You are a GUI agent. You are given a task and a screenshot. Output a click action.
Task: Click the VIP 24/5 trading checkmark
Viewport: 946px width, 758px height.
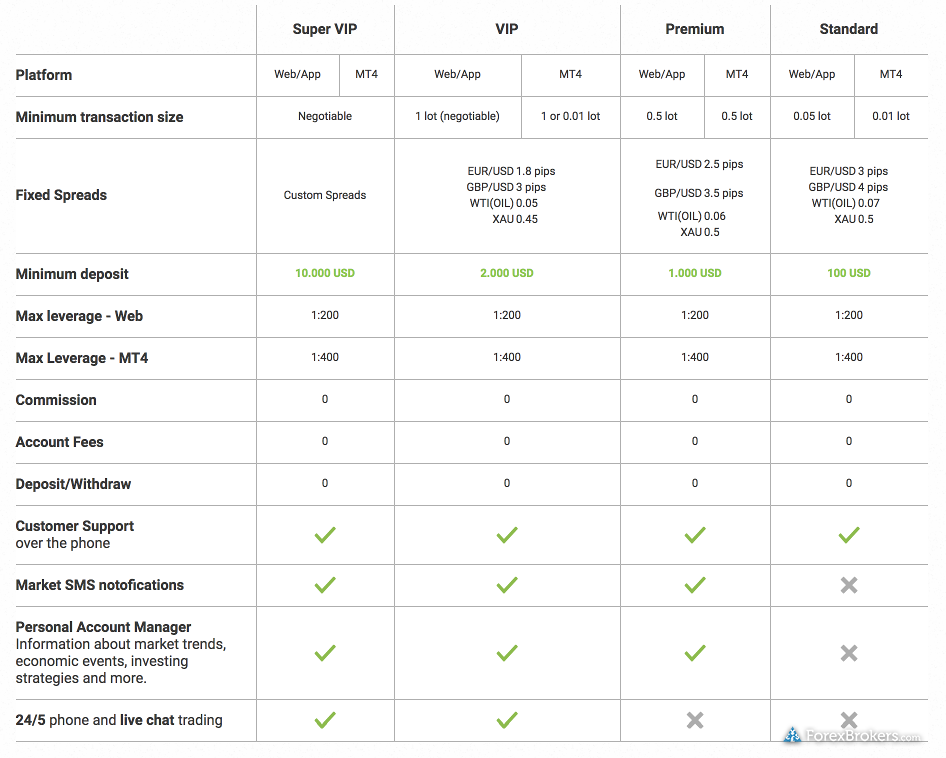click(x=507, y=720)
